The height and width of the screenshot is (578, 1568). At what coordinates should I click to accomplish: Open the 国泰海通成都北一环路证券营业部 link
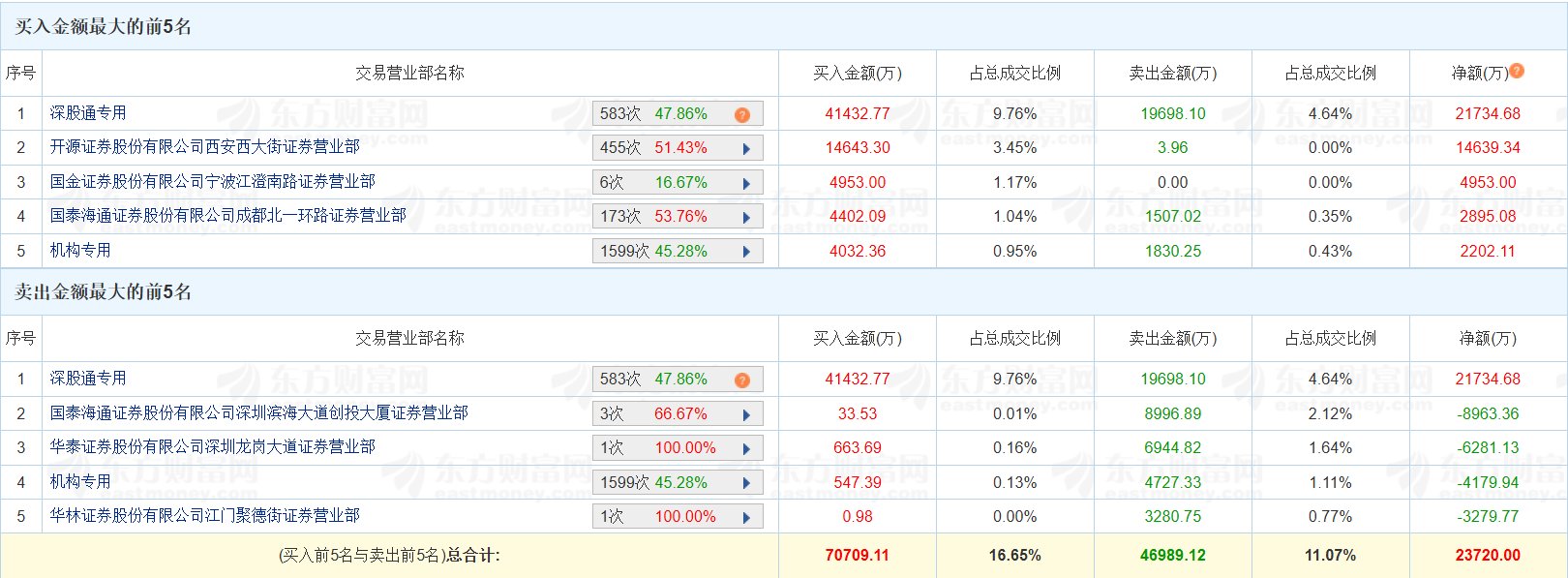click(x=227, y=216)
